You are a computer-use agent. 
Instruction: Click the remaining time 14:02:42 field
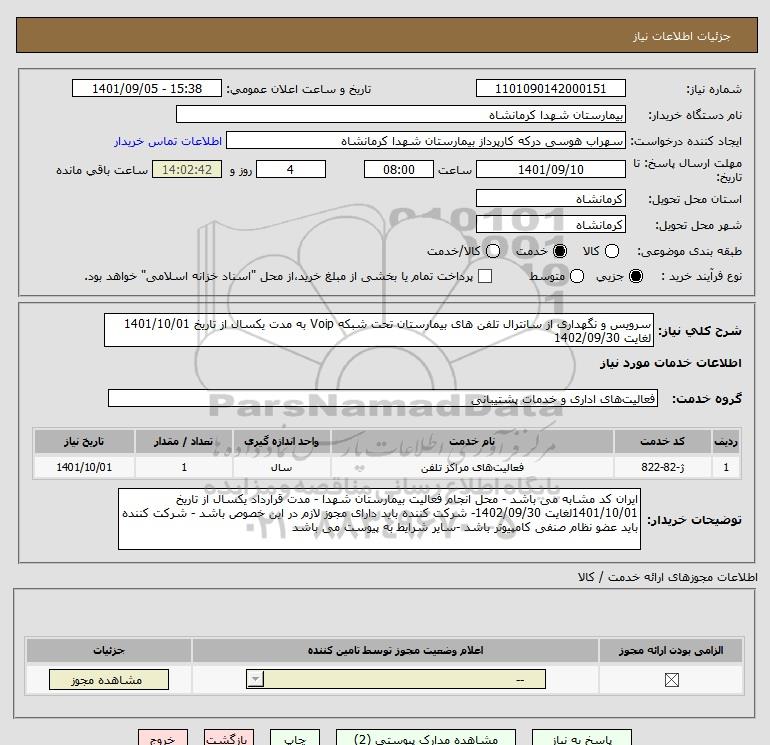click(187, 169)
